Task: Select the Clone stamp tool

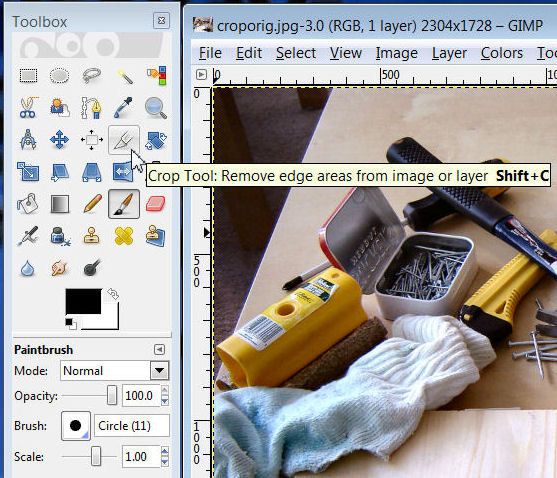Action: tap(92, 235)
